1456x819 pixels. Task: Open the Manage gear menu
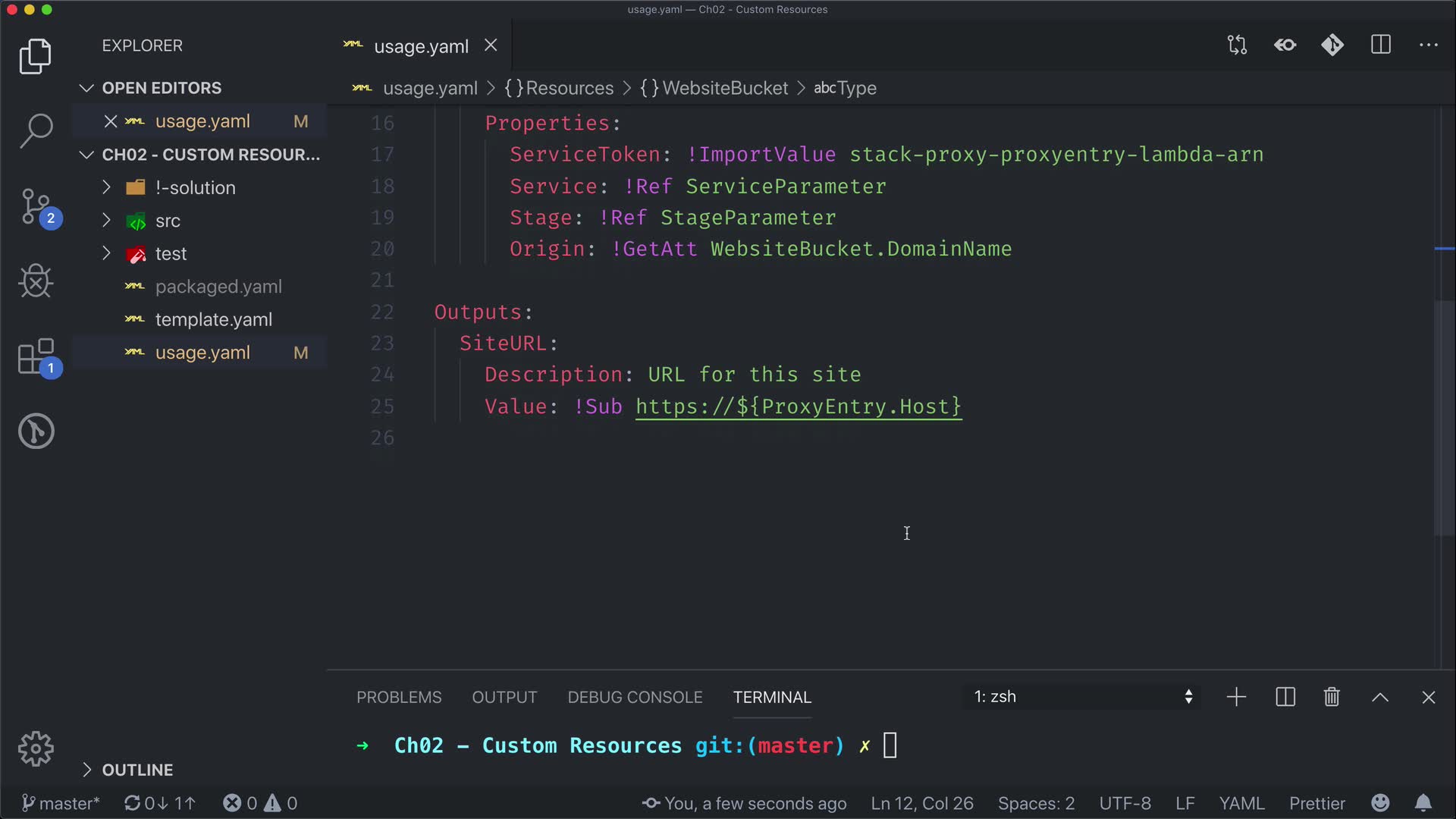(36, 749)
